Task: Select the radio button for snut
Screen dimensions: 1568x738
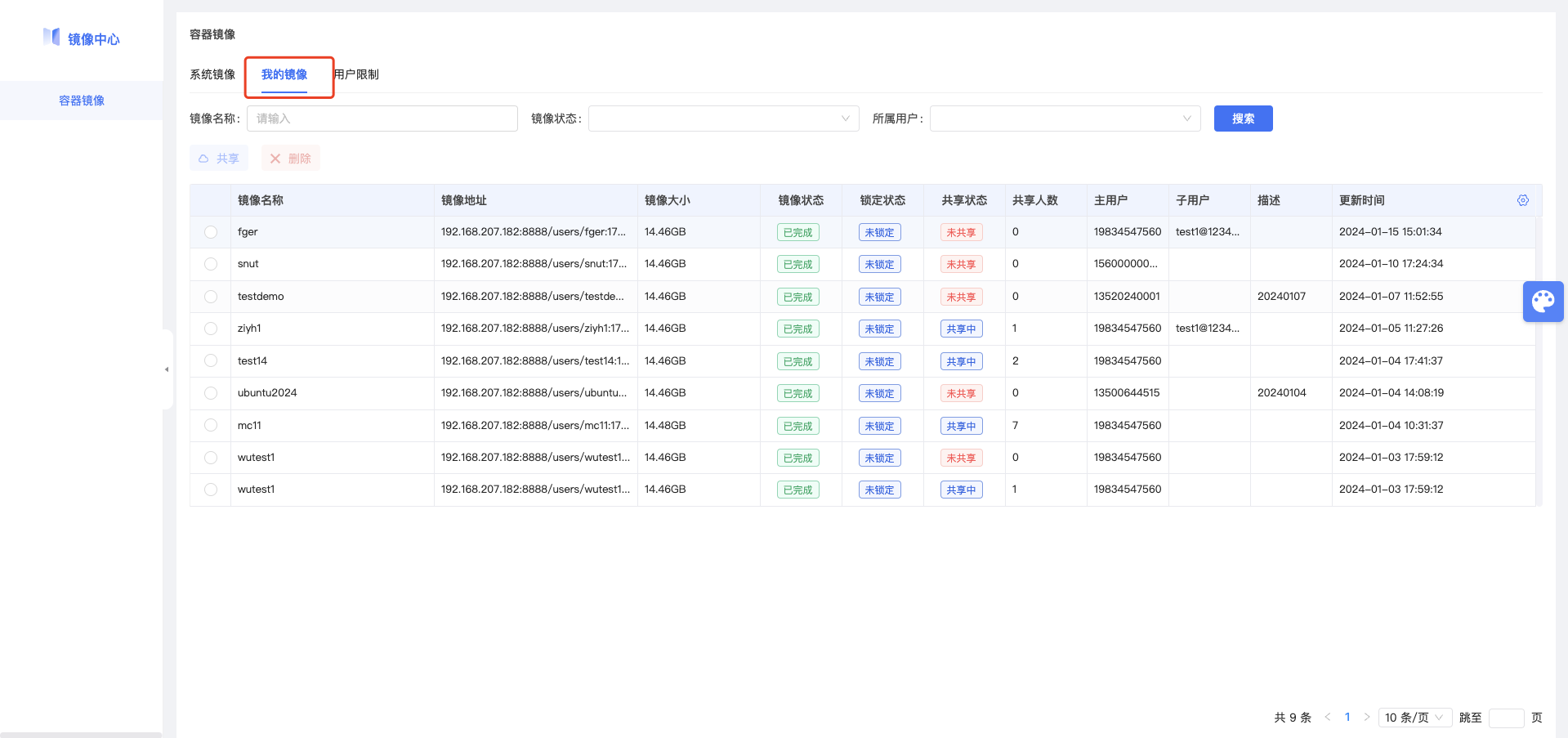Action: click(211, 264)
